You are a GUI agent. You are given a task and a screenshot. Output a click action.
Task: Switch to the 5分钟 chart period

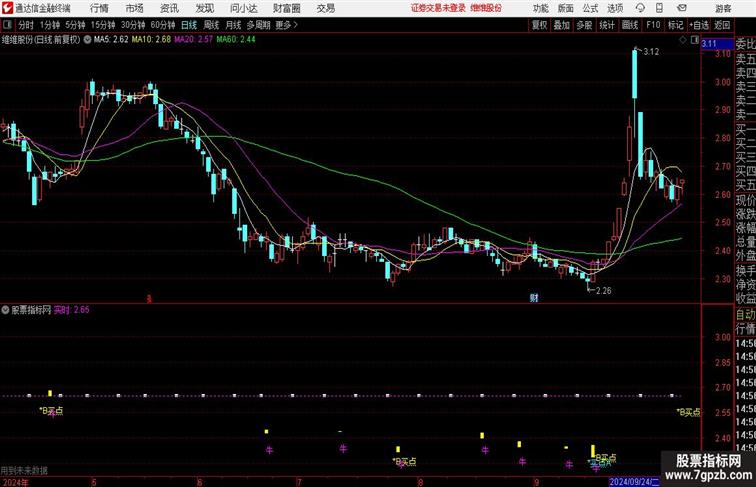coord(75,25)
